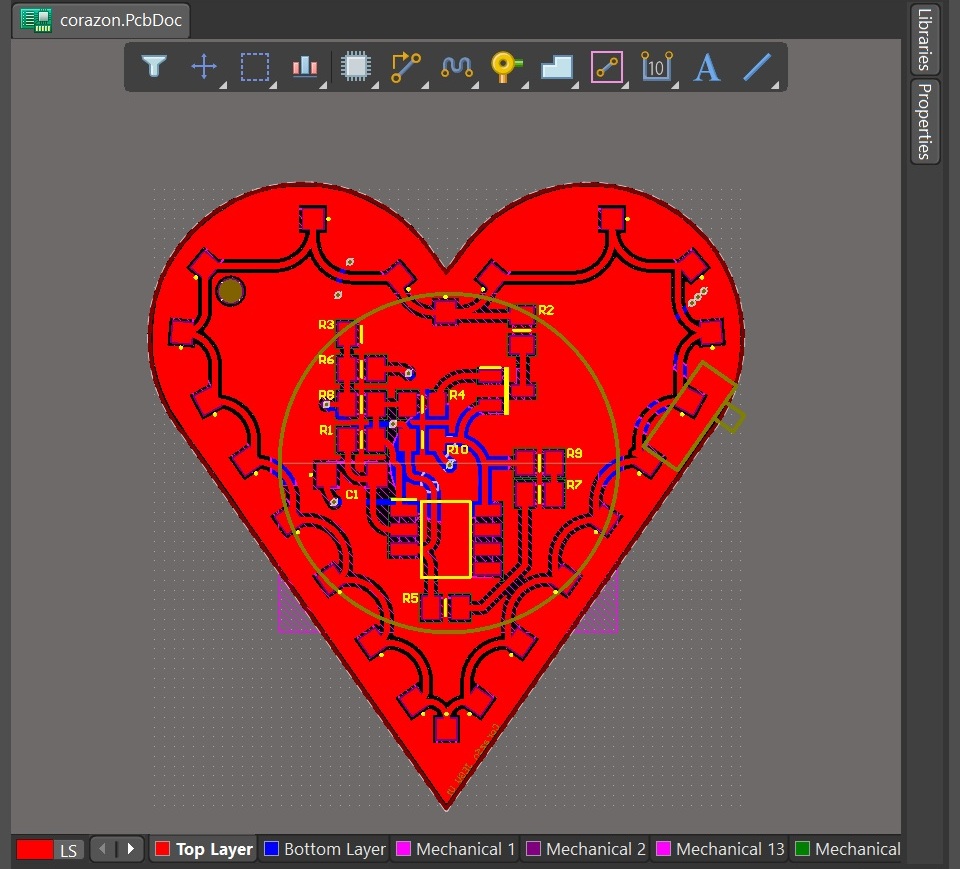Viewport: 960px width, 869px height.
Task: Open the Libraries side panel
Action: tap(925, 39)
